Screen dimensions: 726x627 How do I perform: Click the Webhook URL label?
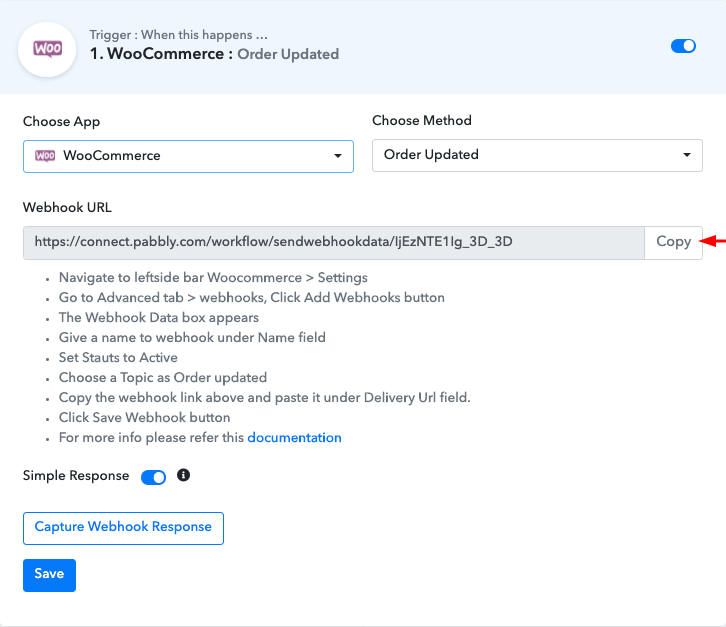coord(67,207)
